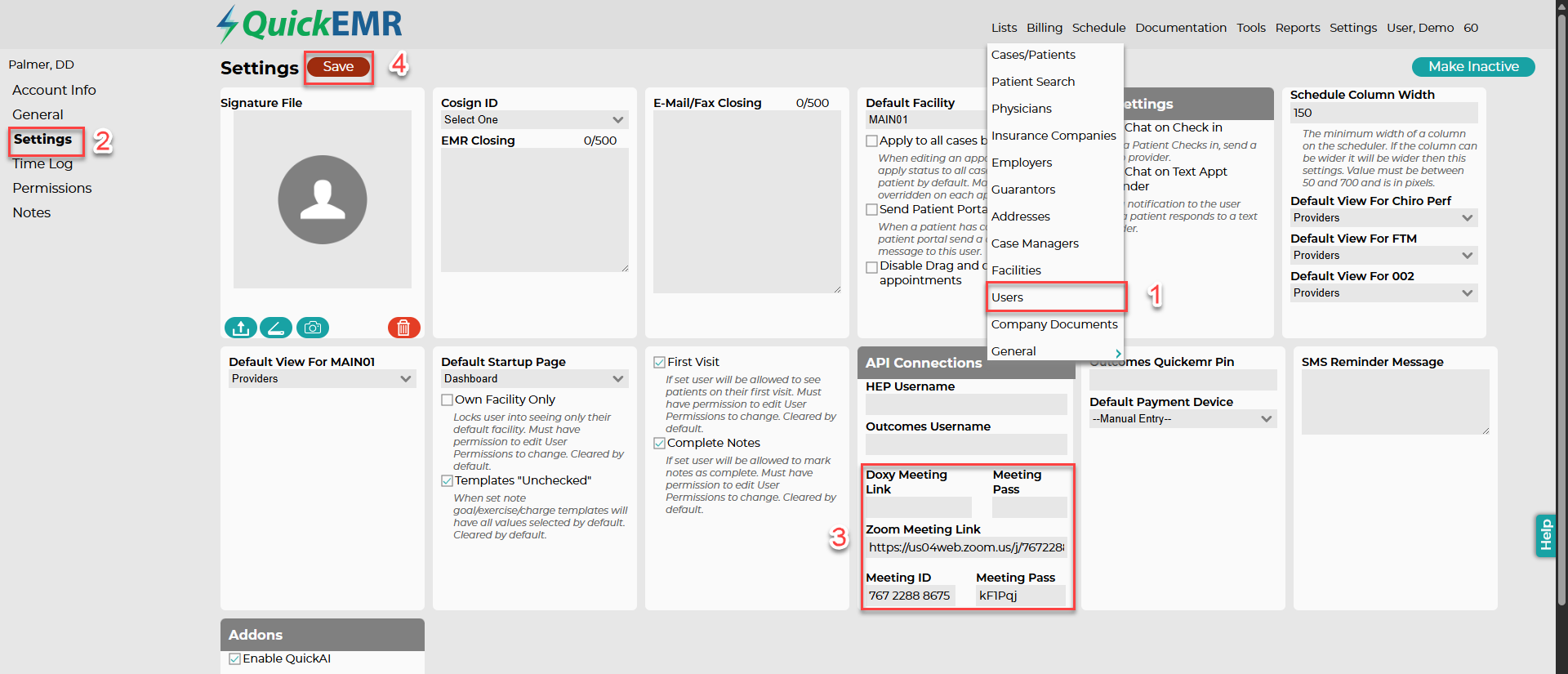Open the Tools menu
This screenshot has height=674, width=1568.
pos(1251,28)
